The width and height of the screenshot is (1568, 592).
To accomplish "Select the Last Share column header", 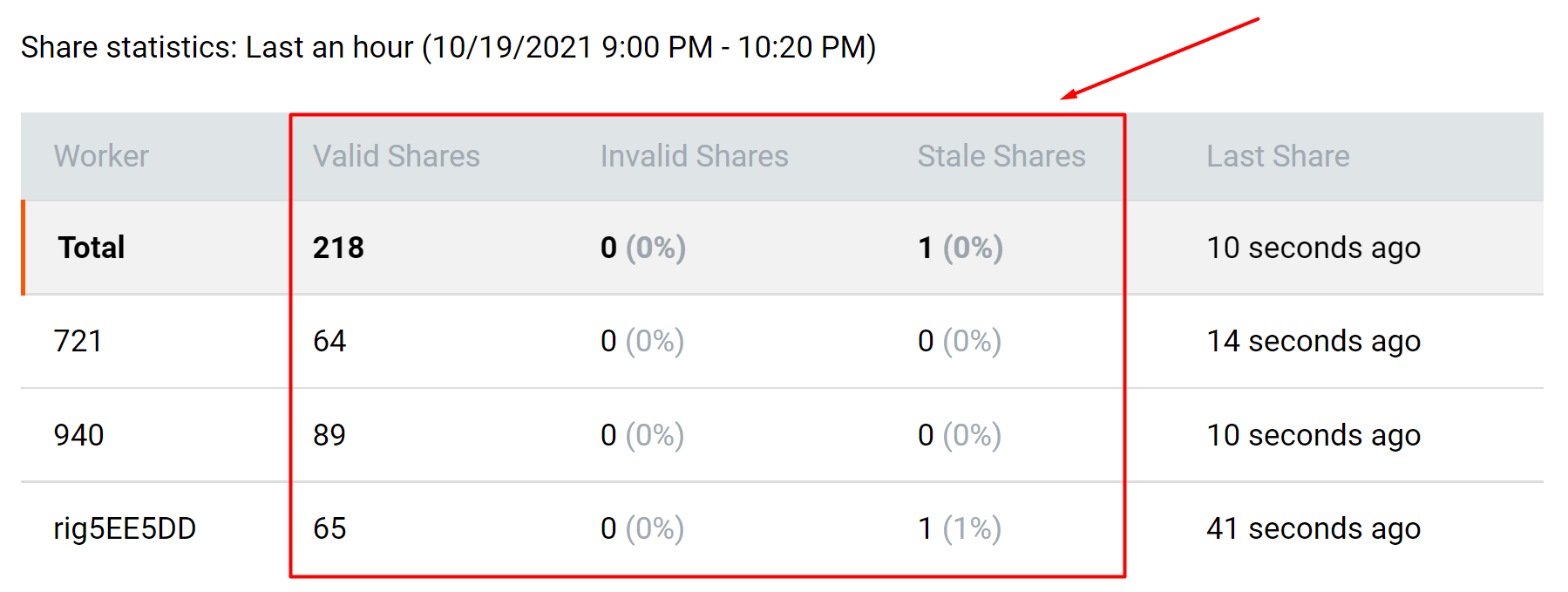I will coord(1277,156).
